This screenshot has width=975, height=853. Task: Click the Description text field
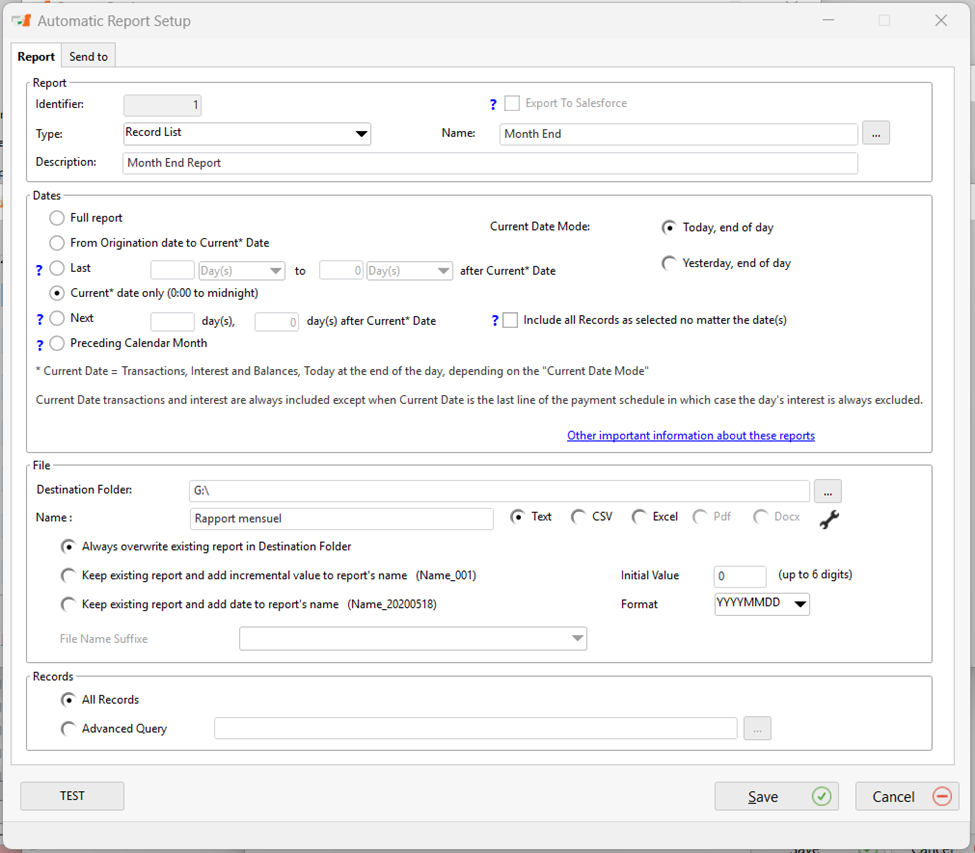pyautogui.click(x=490, y=163)
